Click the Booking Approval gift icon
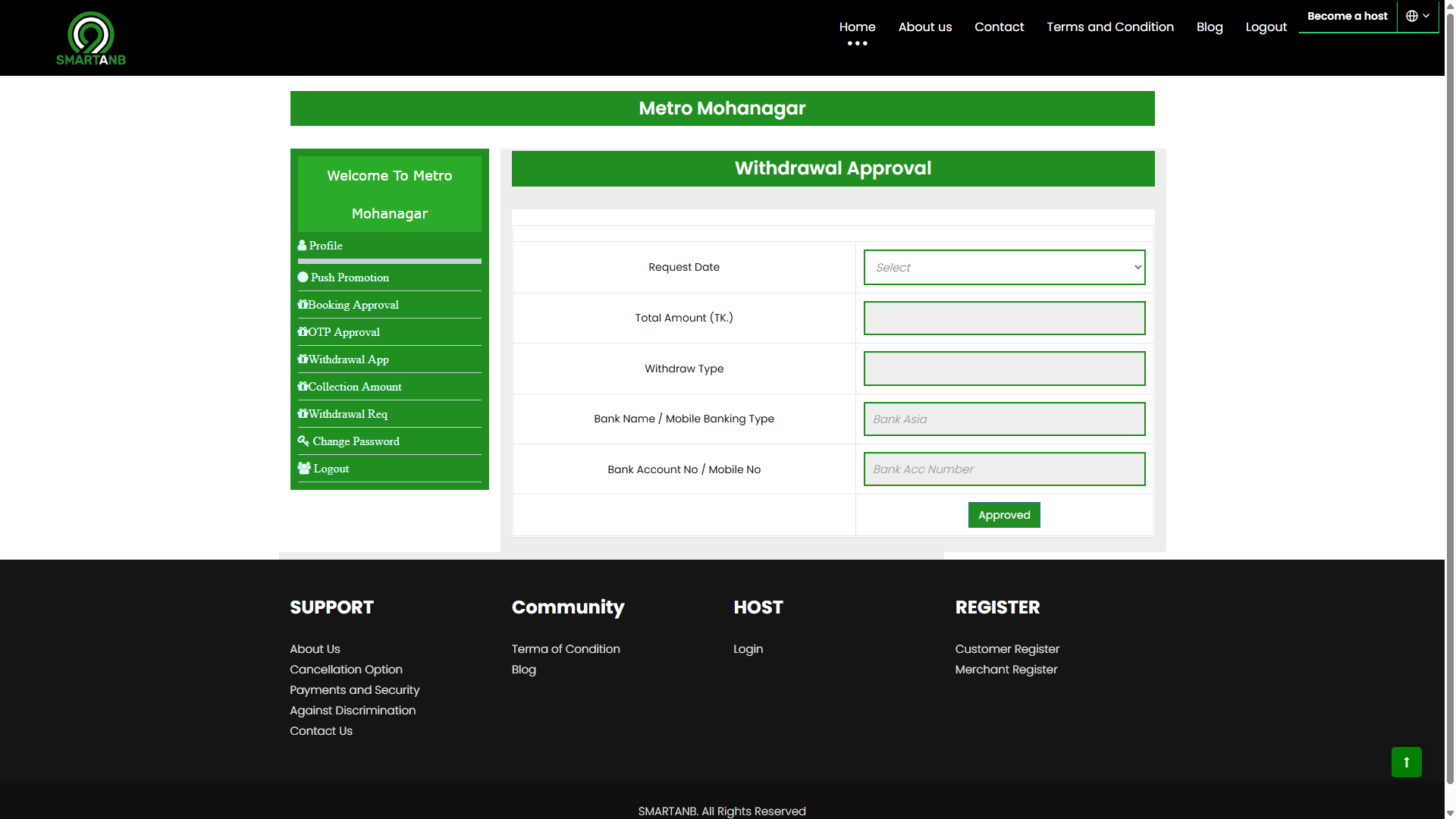1456x819 pixels. [x=303, y=305]
